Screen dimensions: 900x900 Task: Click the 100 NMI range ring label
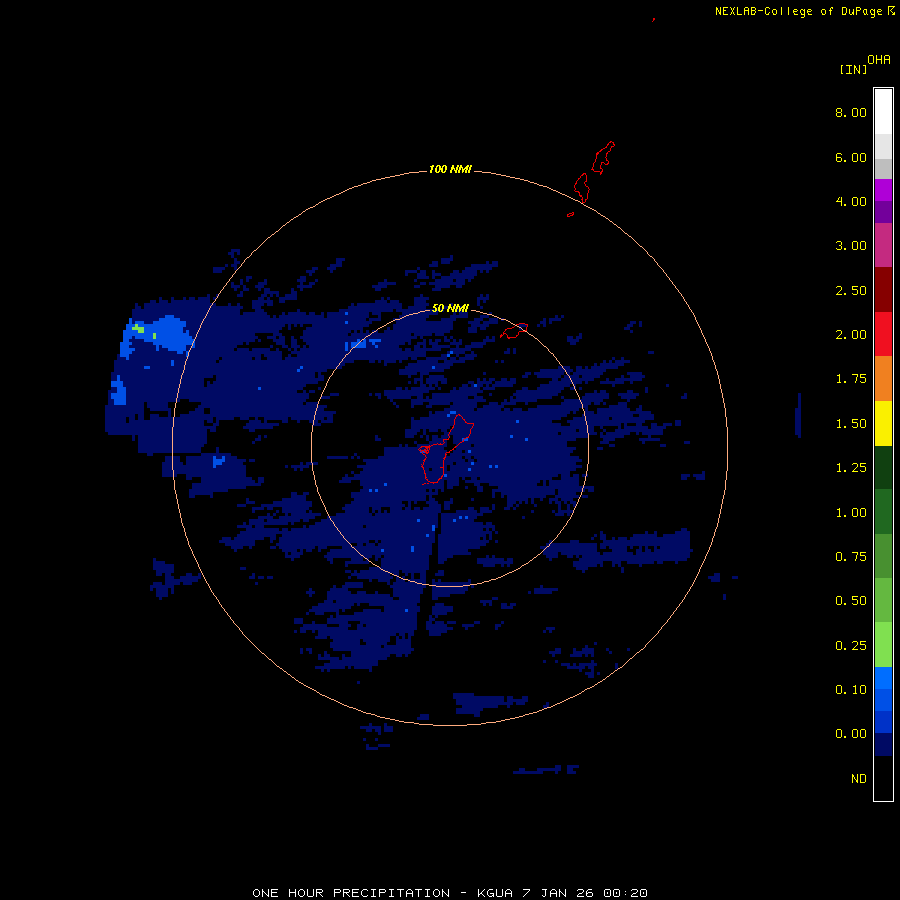(450, 169)
